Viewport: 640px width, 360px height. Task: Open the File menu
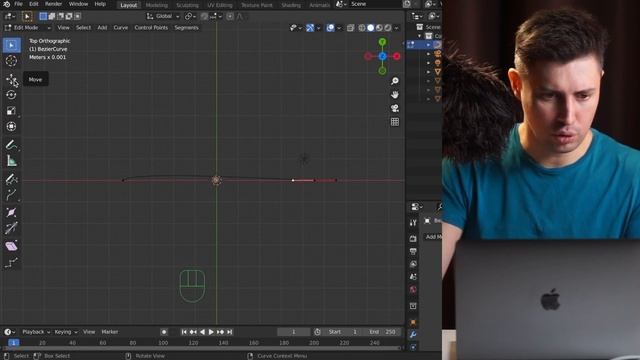pos(18,4)
